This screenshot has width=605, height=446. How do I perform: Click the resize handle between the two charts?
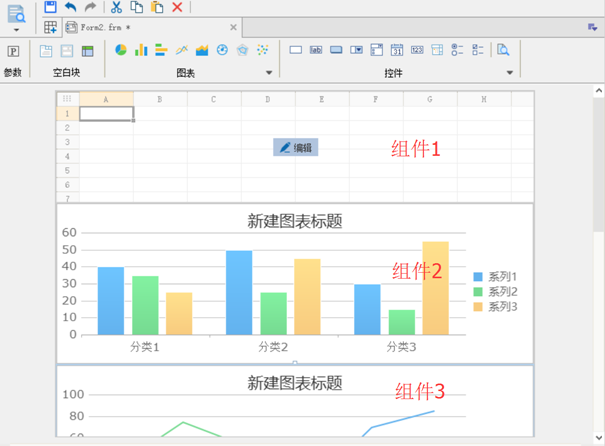[295, 363]
